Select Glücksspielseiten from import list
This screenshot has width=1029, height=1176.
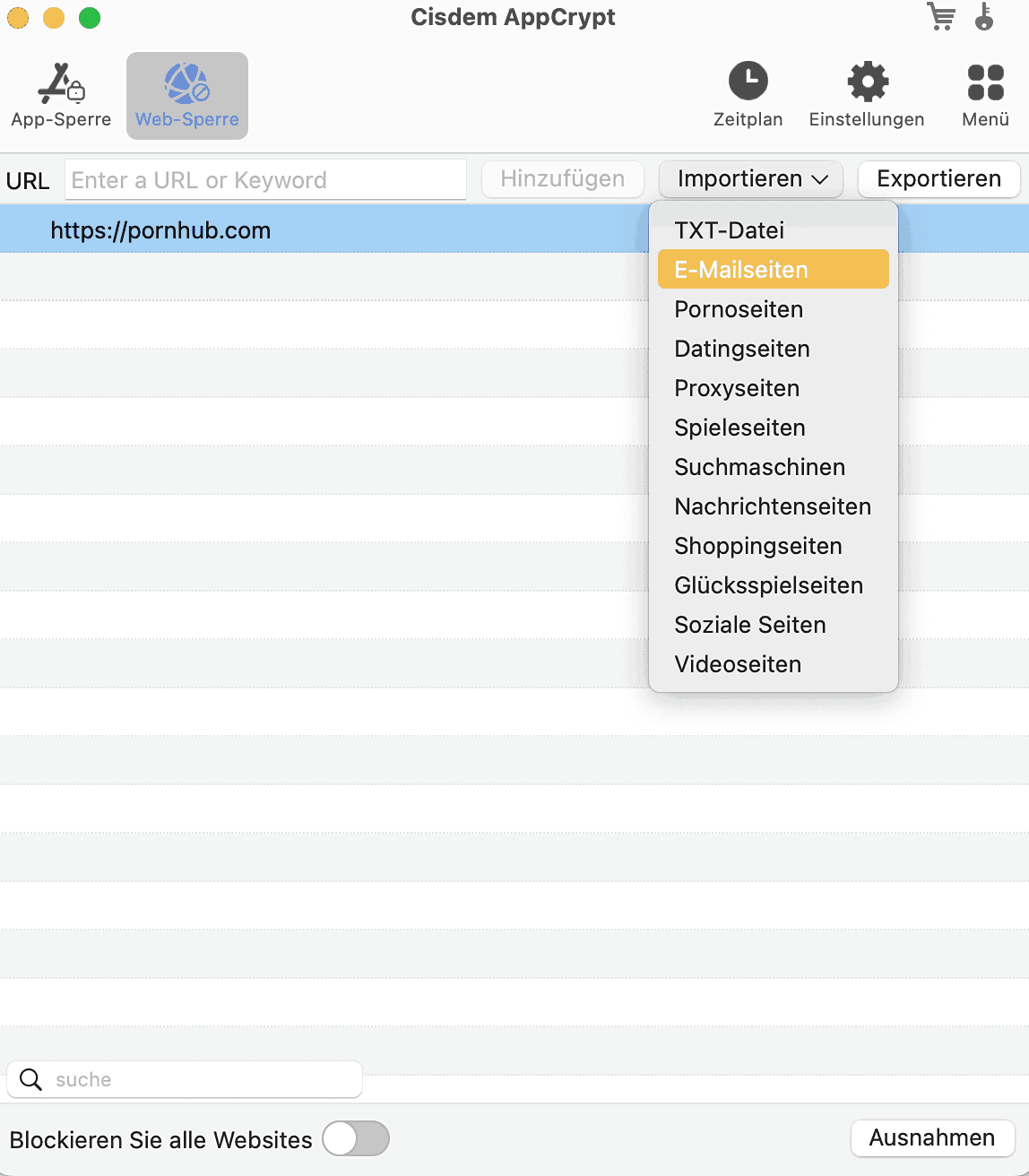coord(774,585)
